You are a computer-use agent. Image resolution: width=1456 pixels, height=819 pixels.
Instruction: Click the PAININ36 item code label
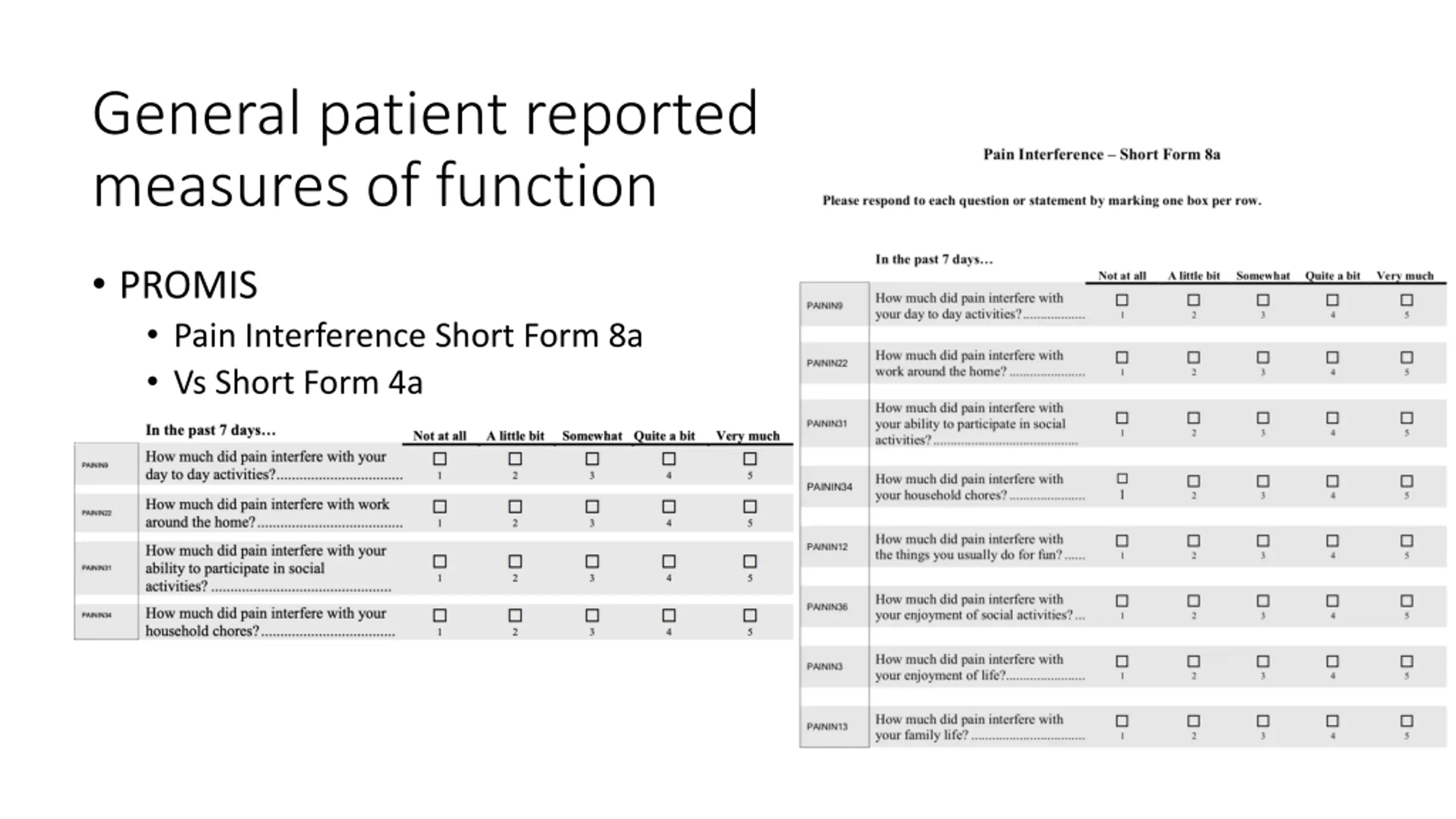click(827, 607)
